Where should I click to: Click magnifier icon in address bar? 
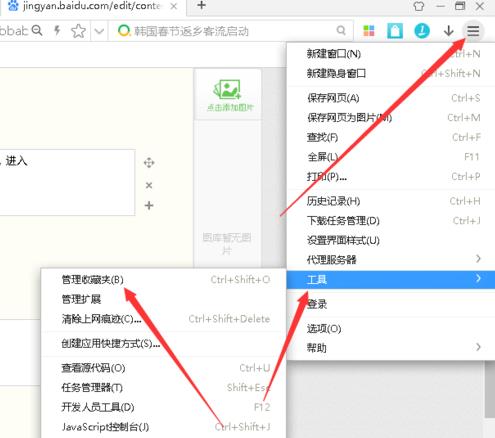[x=37, y=31]
